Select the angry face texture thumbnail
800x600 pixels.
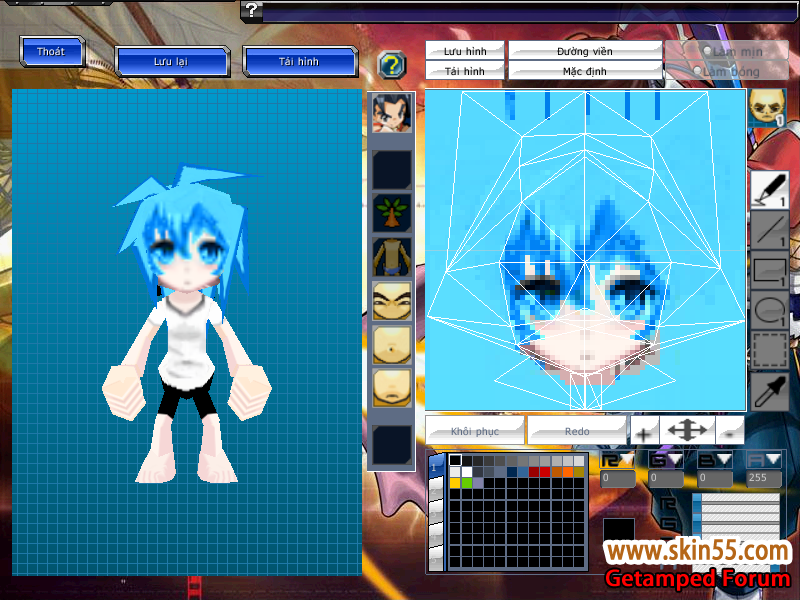[391, 301]
